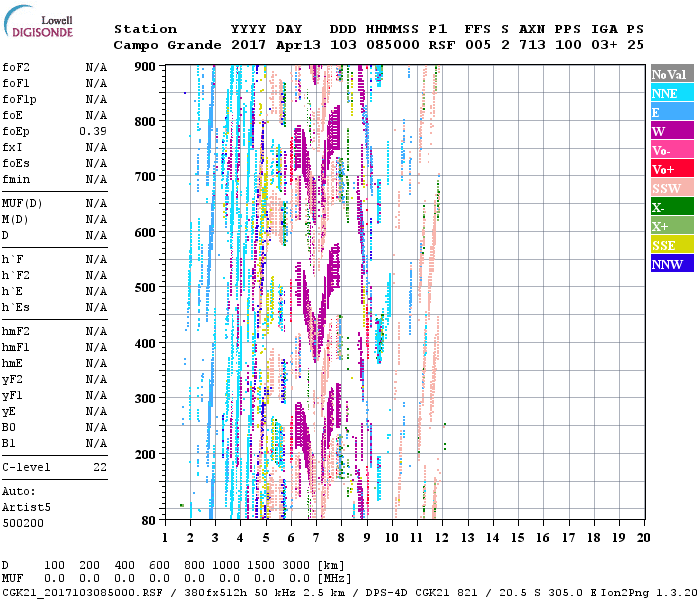
Task: Click the M(D) parameter label
Action: pyautogui.click(x=15, y=220)
